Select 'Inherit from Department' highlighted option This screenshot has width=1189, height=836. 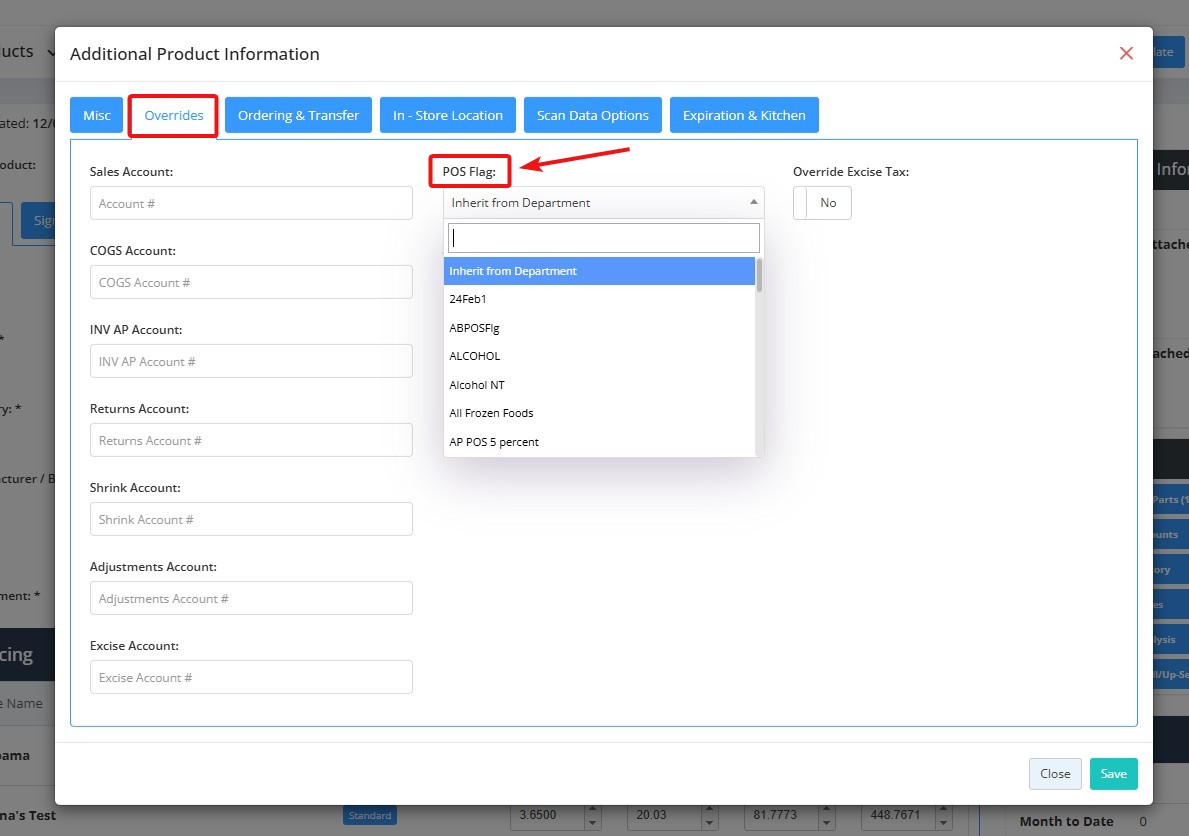tap(513, 271)
